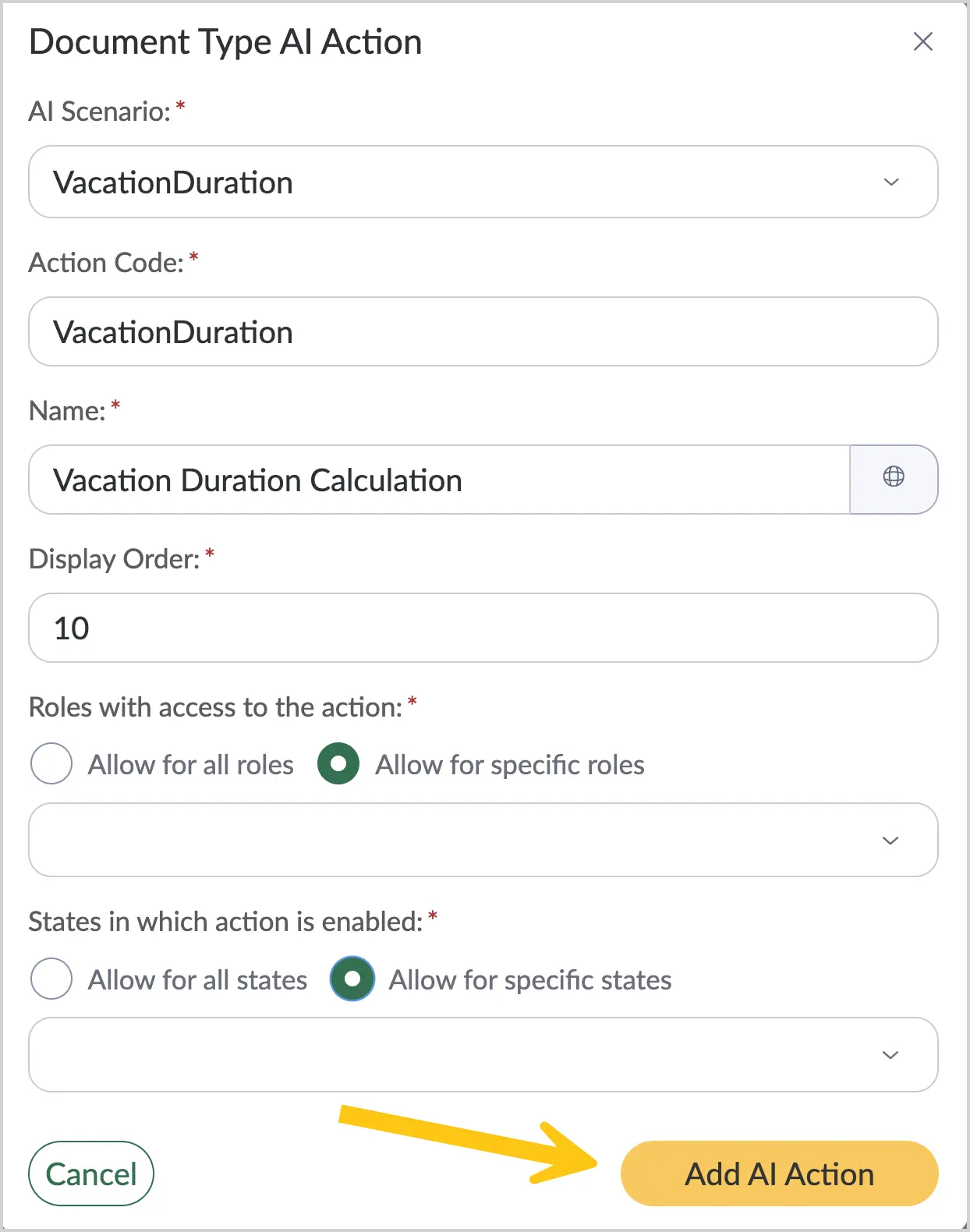Click the Roles with access to the action label

[215, 707]
